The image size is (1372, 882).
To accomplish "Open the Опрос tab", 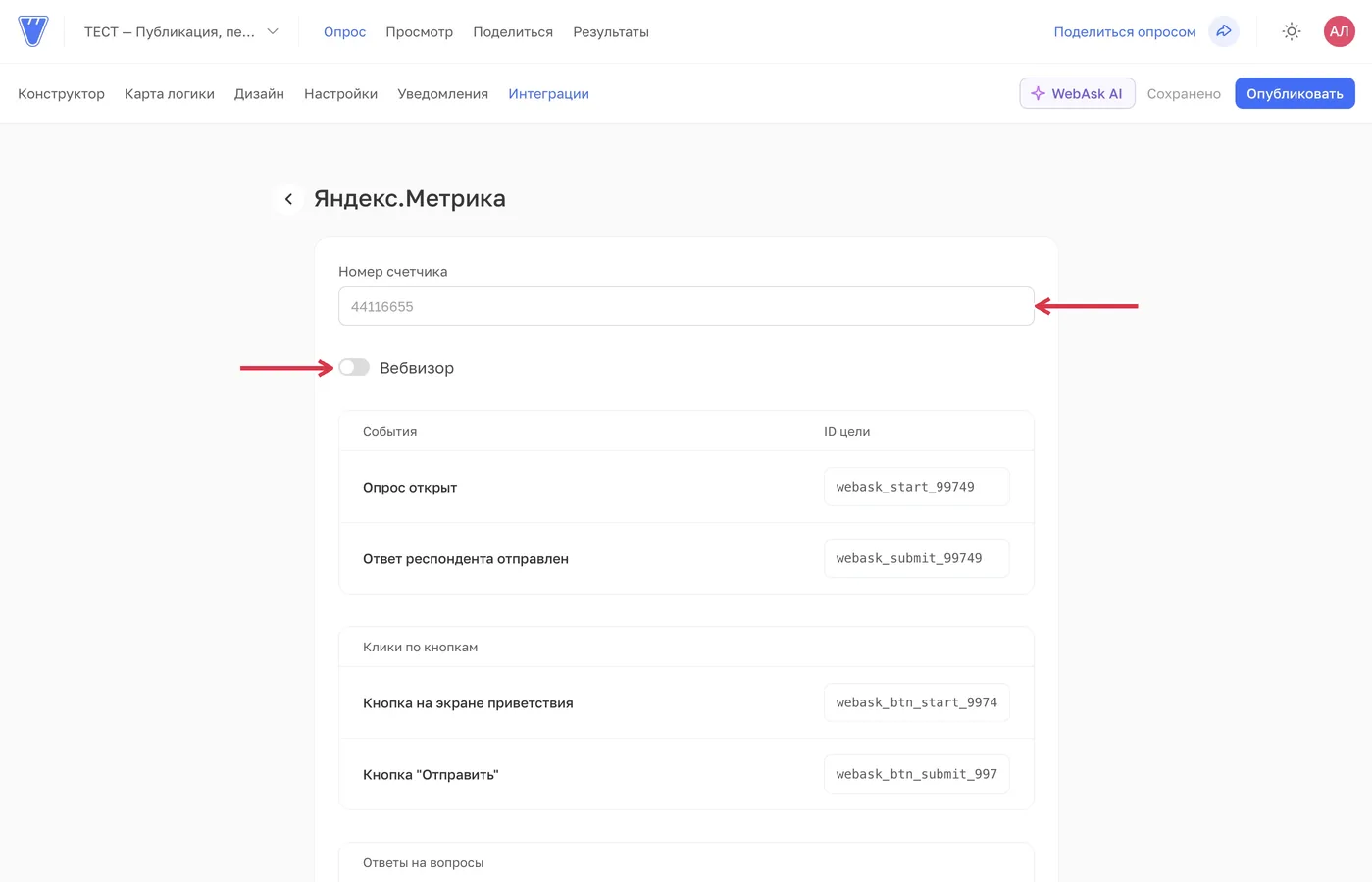I will pos(344,32).
